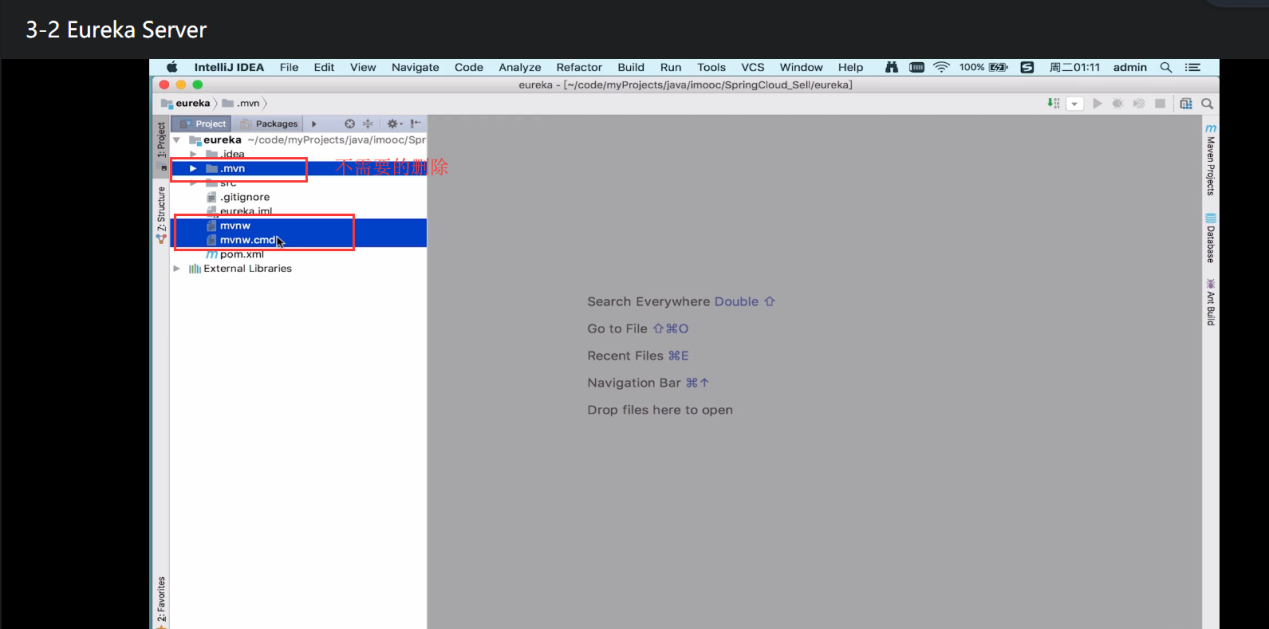Open the Project Structure icon

(x=1186, y=103)
